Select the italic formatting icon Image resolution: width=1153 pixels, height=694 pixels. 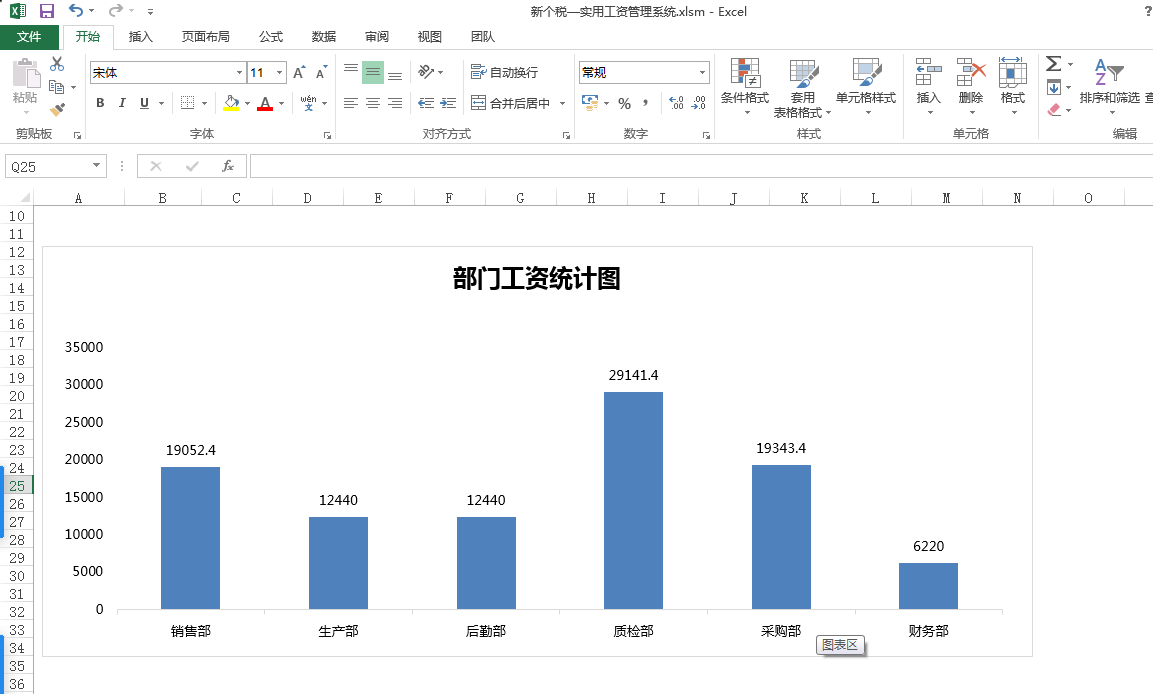click(x=121, y=103)
